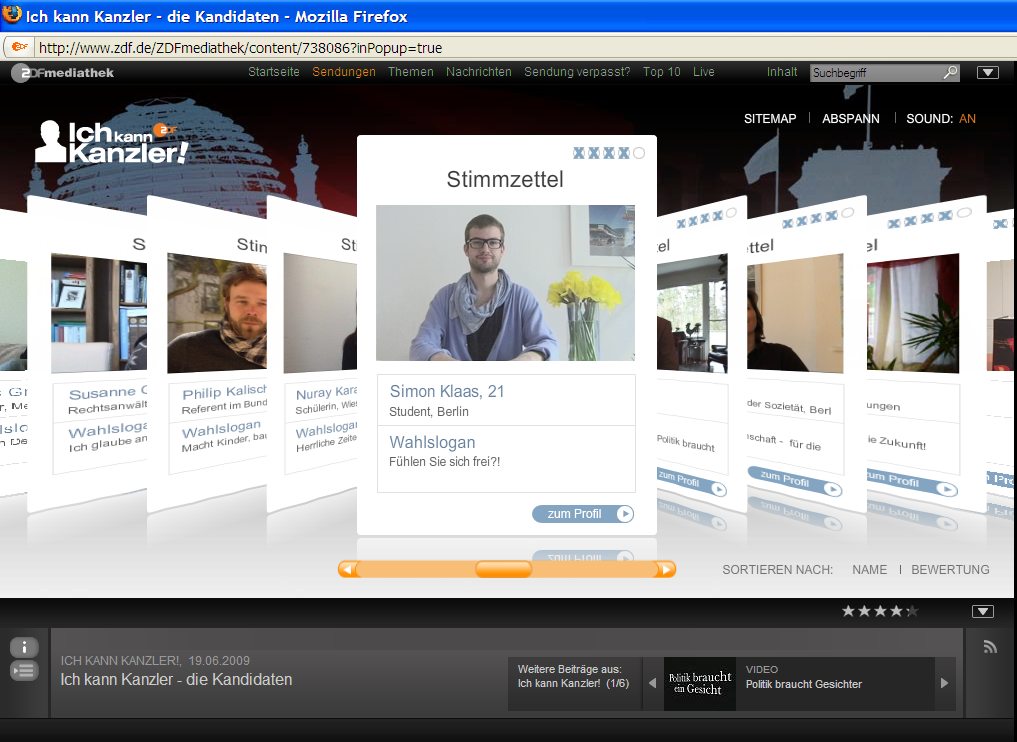Open the top-right dropdown arrow beside search
1017x742 pixels.
(x=987, y=73)
